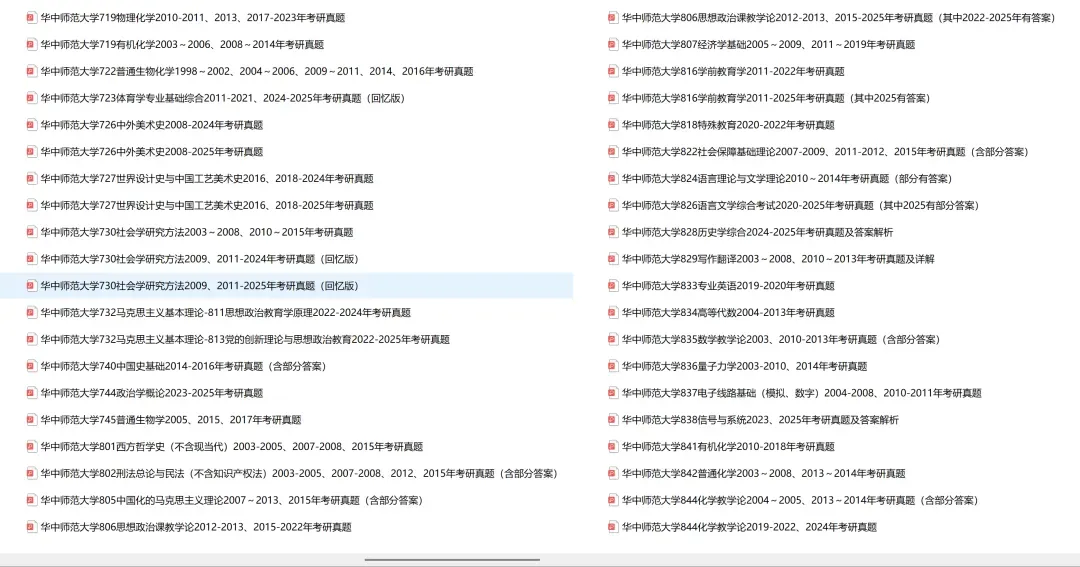Click PDF icon beside 807经济学基础 file

click(612, 45)
